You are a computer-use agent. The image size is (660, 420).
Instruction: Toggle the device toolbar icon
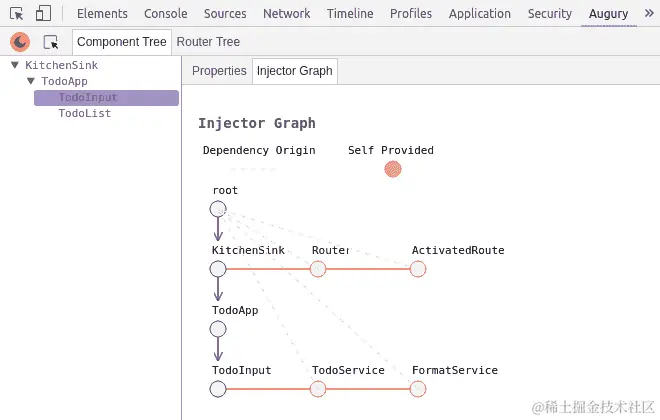pos(43,13)
